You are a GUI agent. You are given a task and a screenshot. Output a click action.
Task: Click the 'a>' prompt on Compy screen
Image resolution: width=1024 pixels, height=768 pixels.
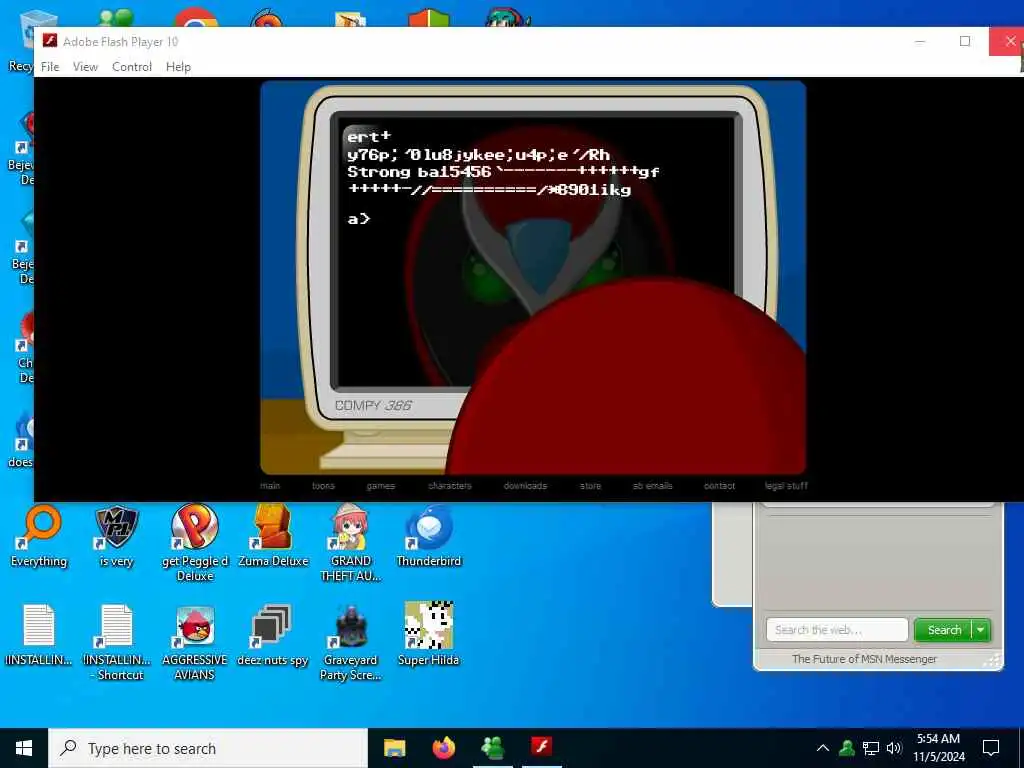(x=359, y=219)
